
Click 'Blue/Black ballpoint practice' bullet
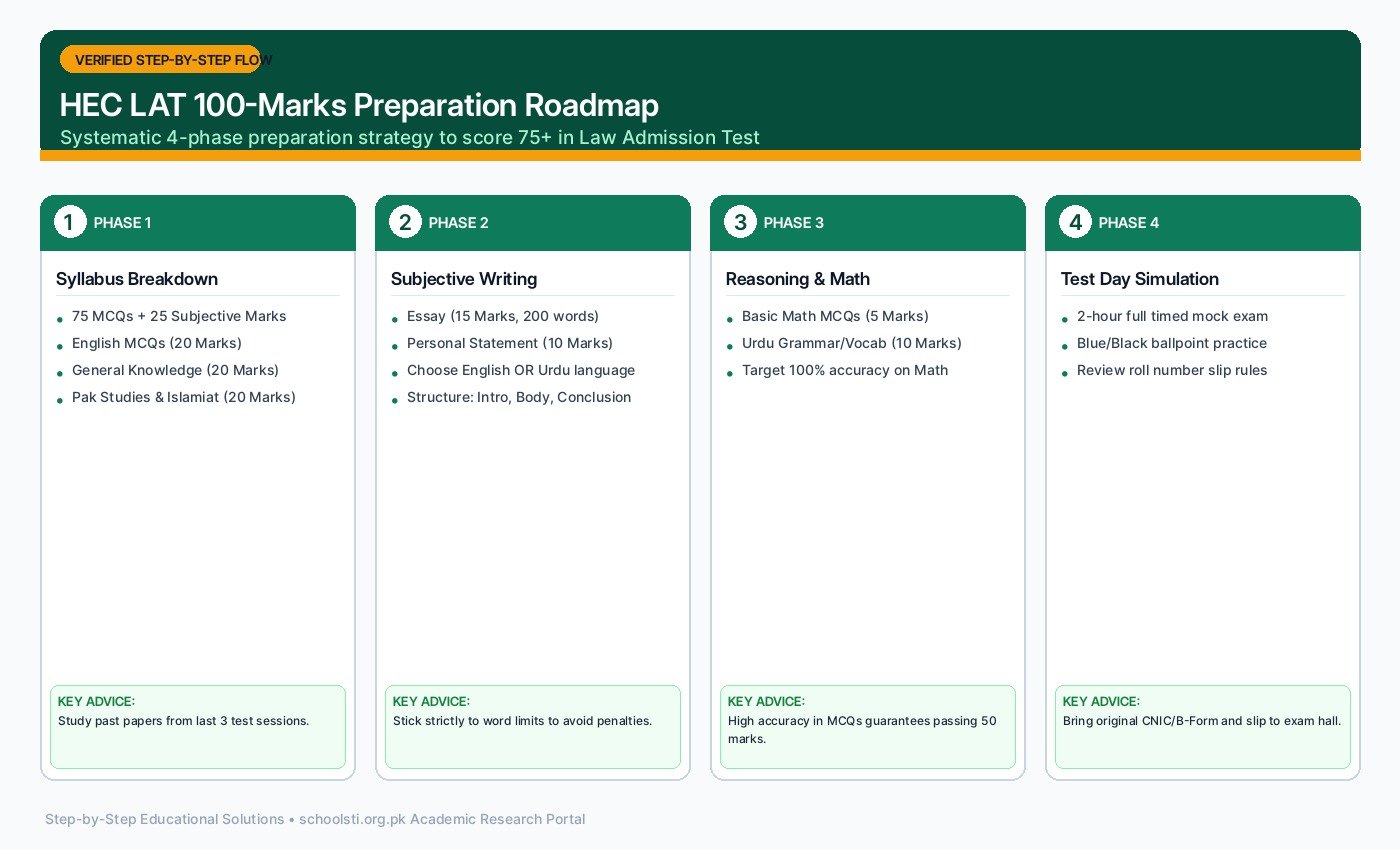tap(1172, 343)
